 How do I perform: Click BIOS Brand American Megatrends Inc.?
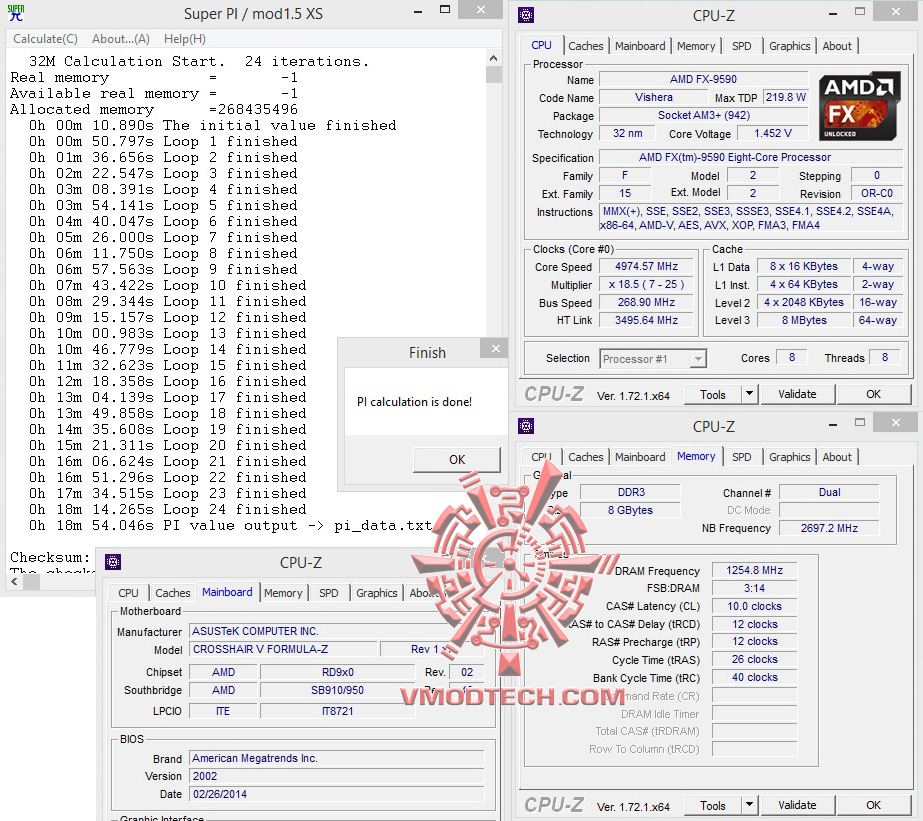(x=337, y=758)
